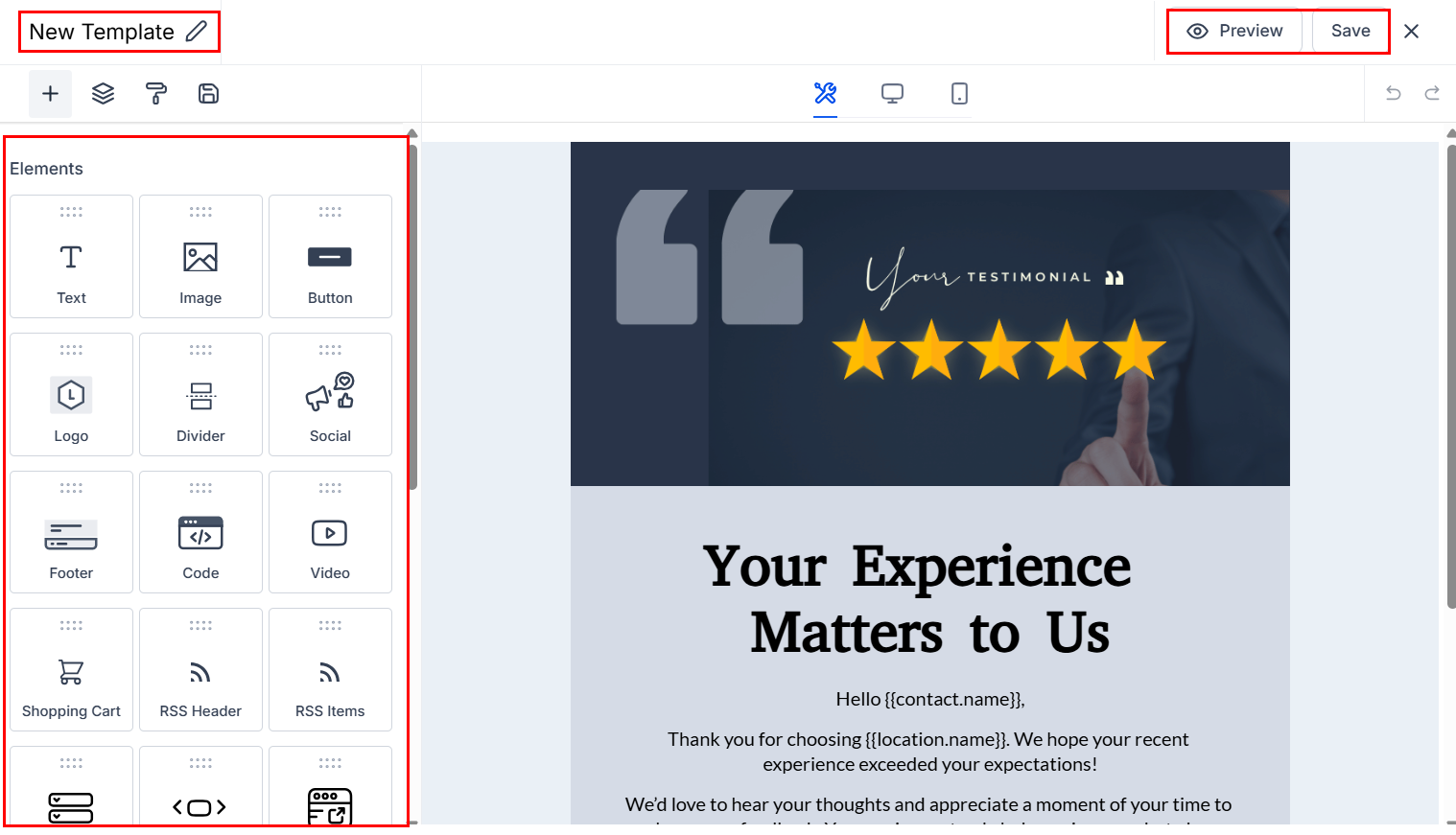Viewport: 1456px width, 835px height.
Task: Pick the Footer element tile
Action: pos(72,533)
